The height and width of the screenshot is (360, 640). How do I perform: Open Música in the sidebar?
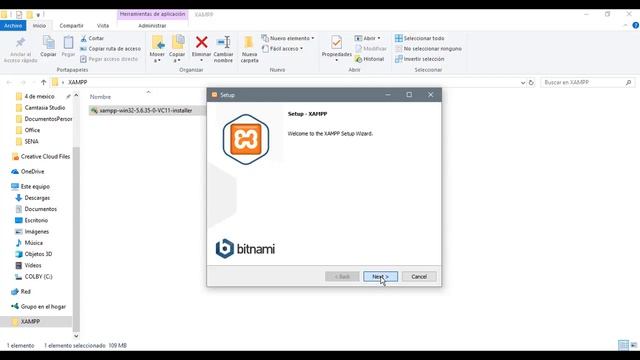click(x=33, y=242)
